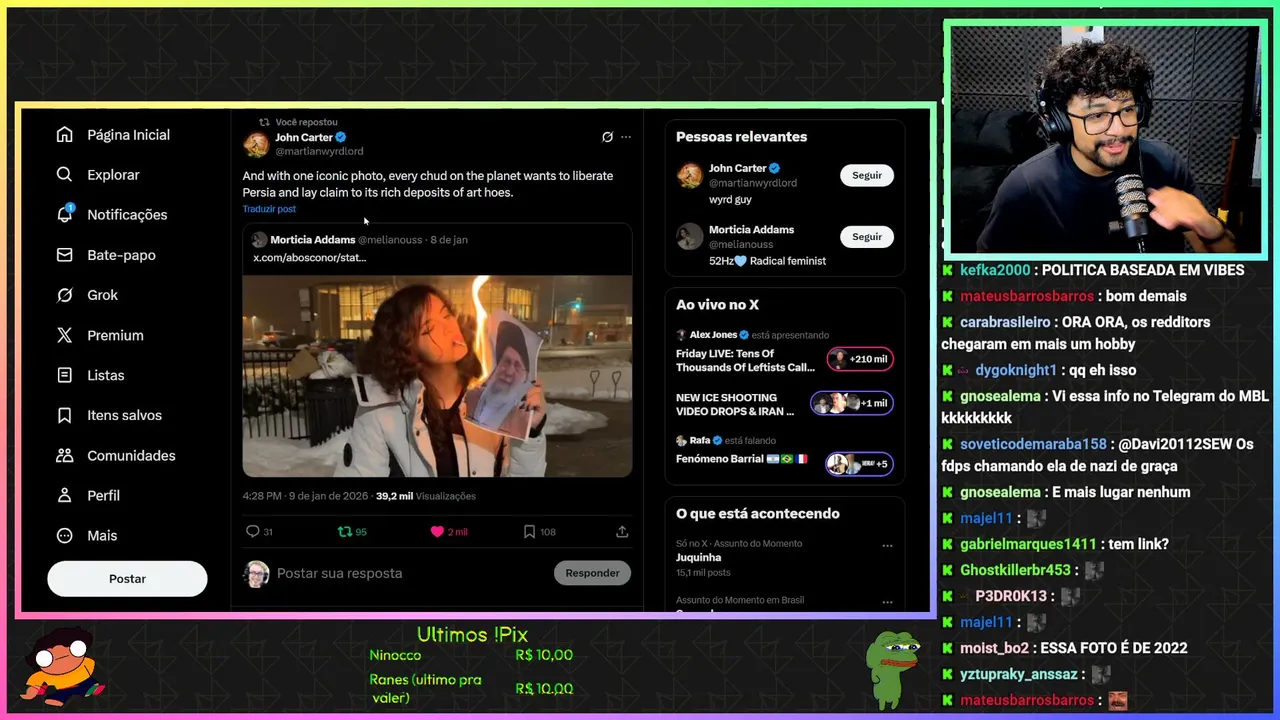This screenshot has width=1280, height=720.
Task: Open Página Inicial home icon
Action: point(65,134)
